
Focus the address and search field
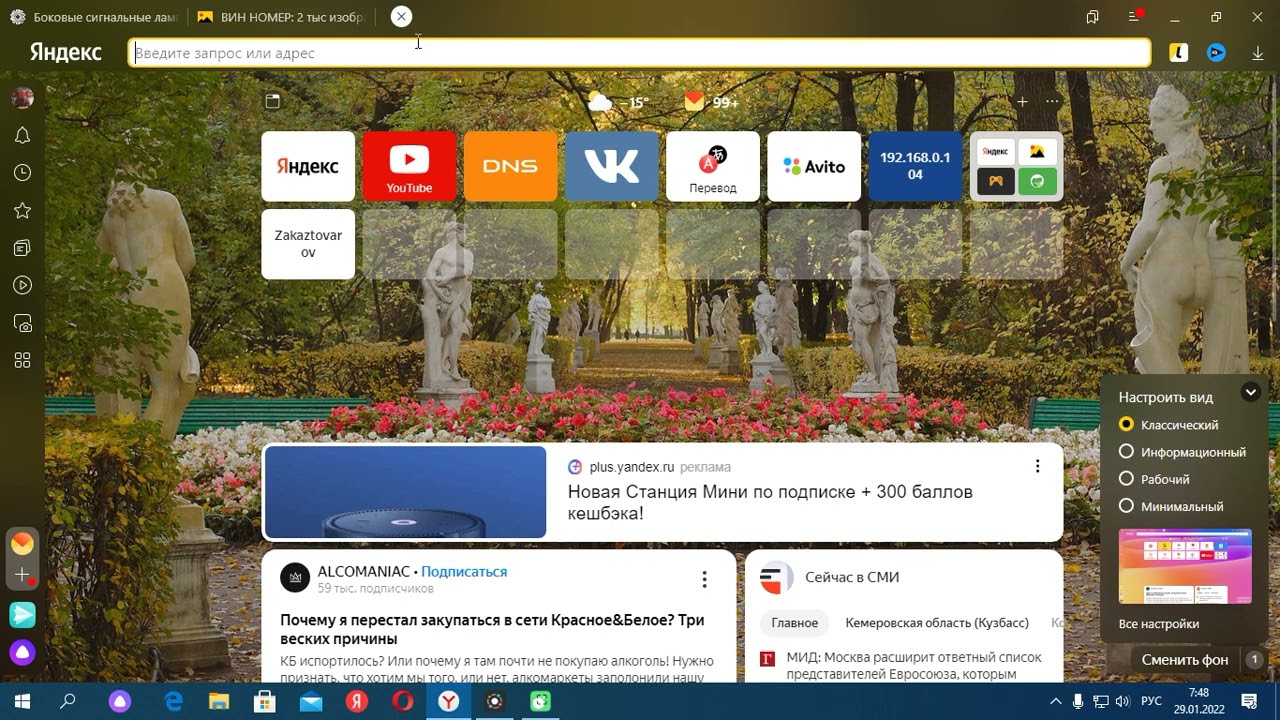(x=640, y=53)
